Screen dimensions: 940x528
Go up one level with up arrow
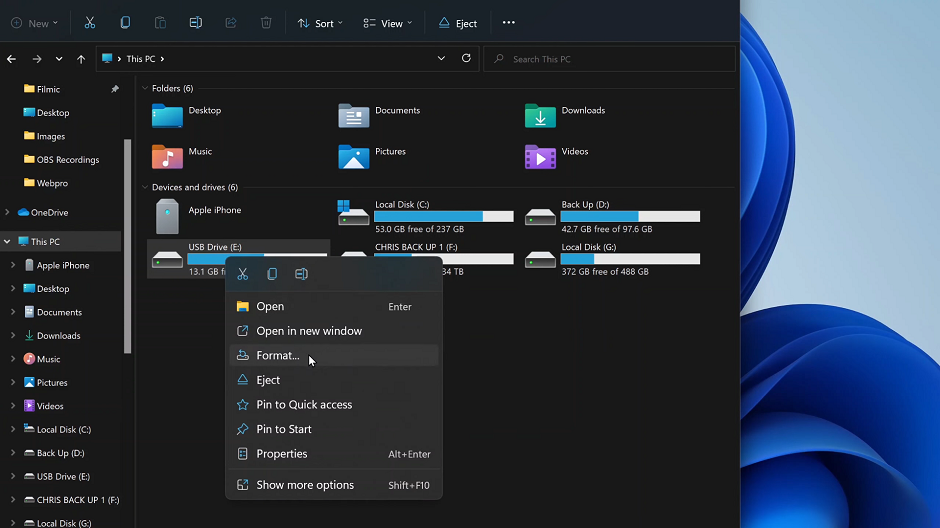[x=81, y=59]
